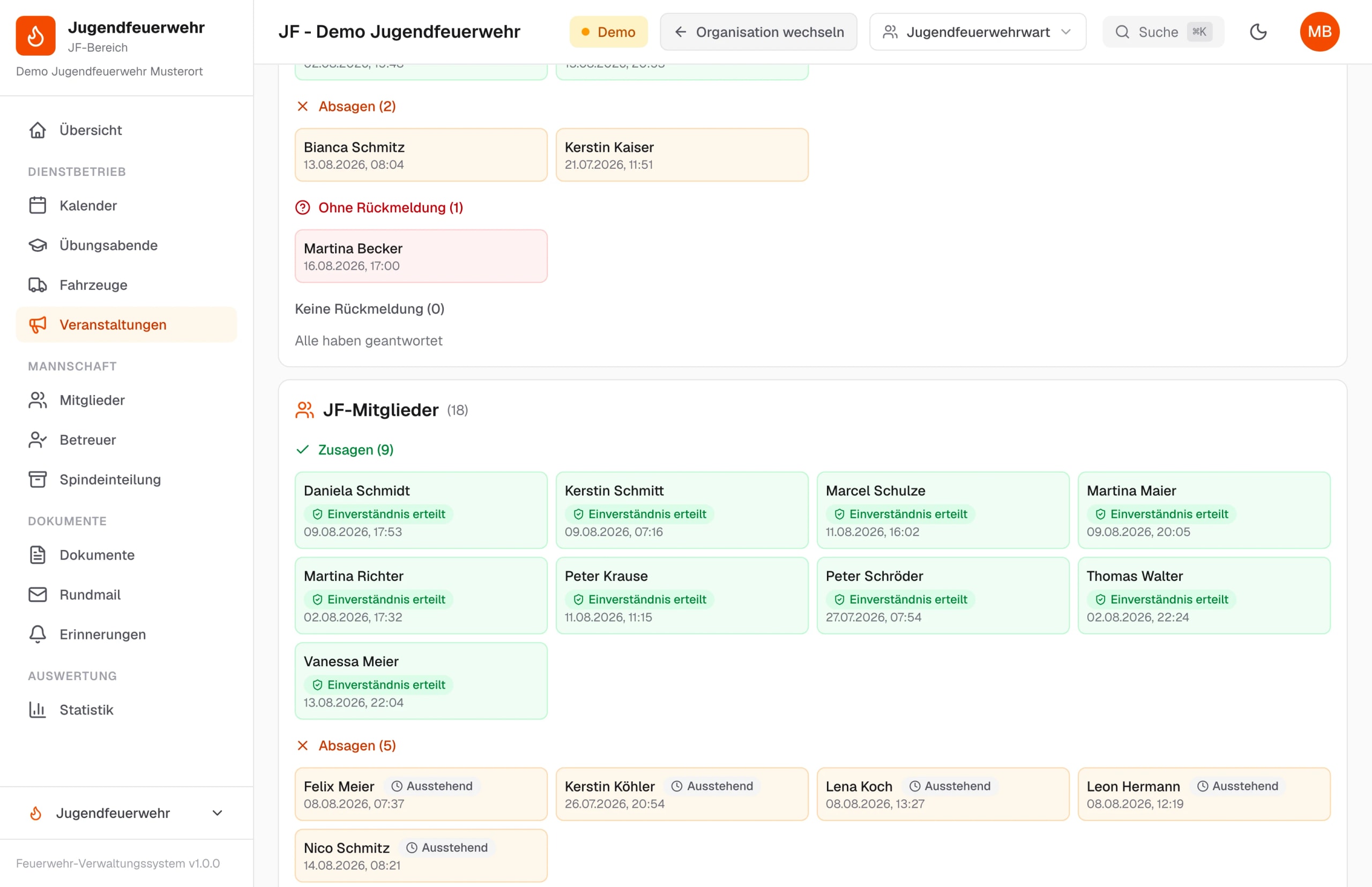
Task: Click the Kalender calendar icon
Action: (x=38, y=206)
